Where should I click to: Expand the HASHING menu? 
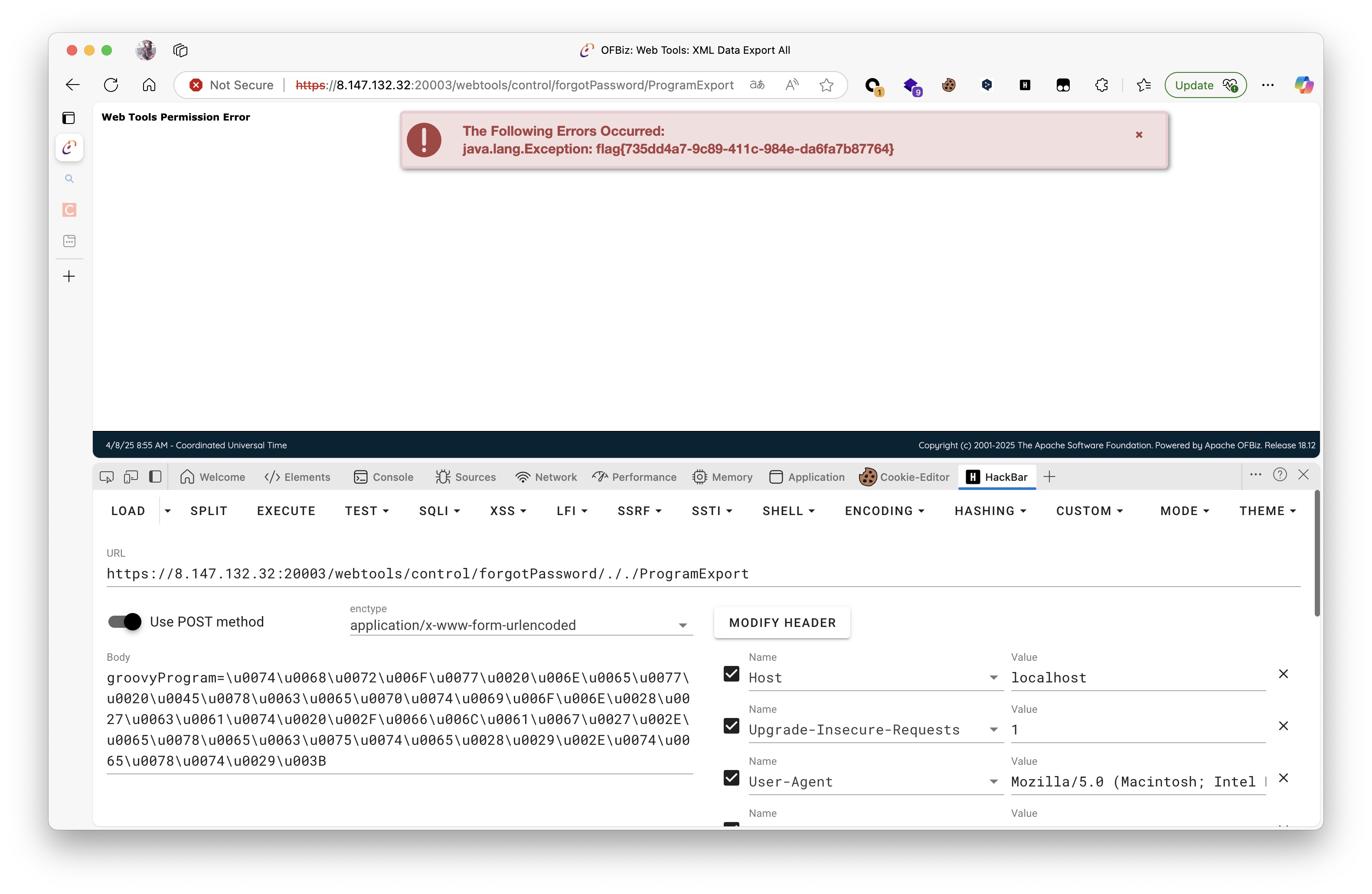tap(990, 511)
